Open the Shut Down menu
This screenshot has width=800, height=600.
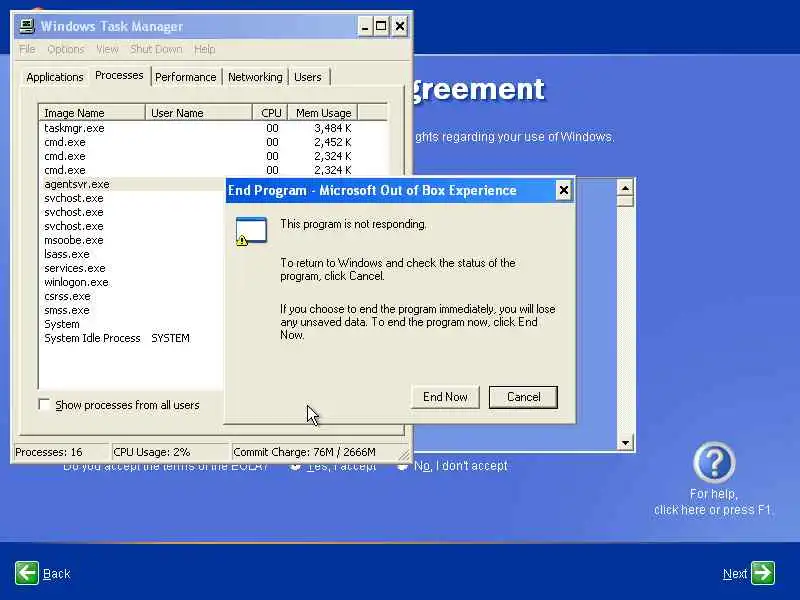coord(156,49)
